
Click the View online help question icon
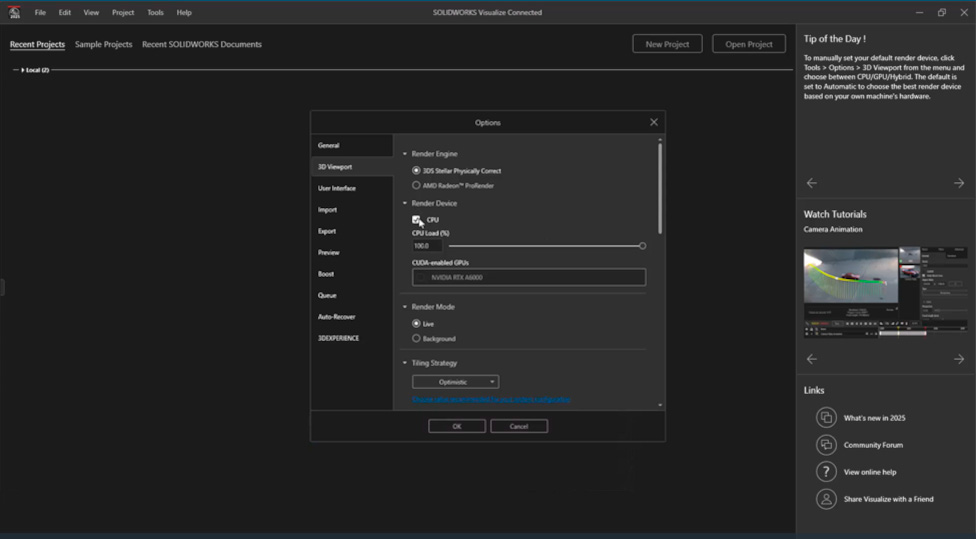click(826, 472)
